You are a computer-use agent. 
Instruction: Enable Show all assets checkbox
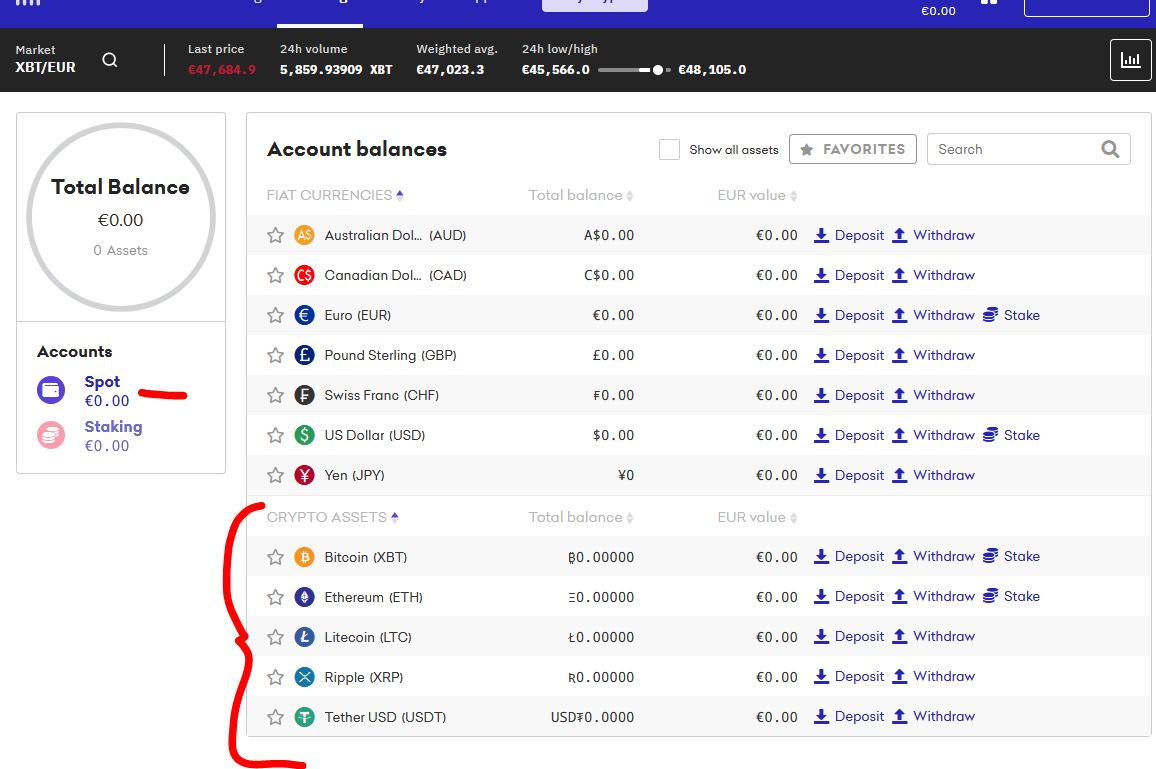coord(669,149)
